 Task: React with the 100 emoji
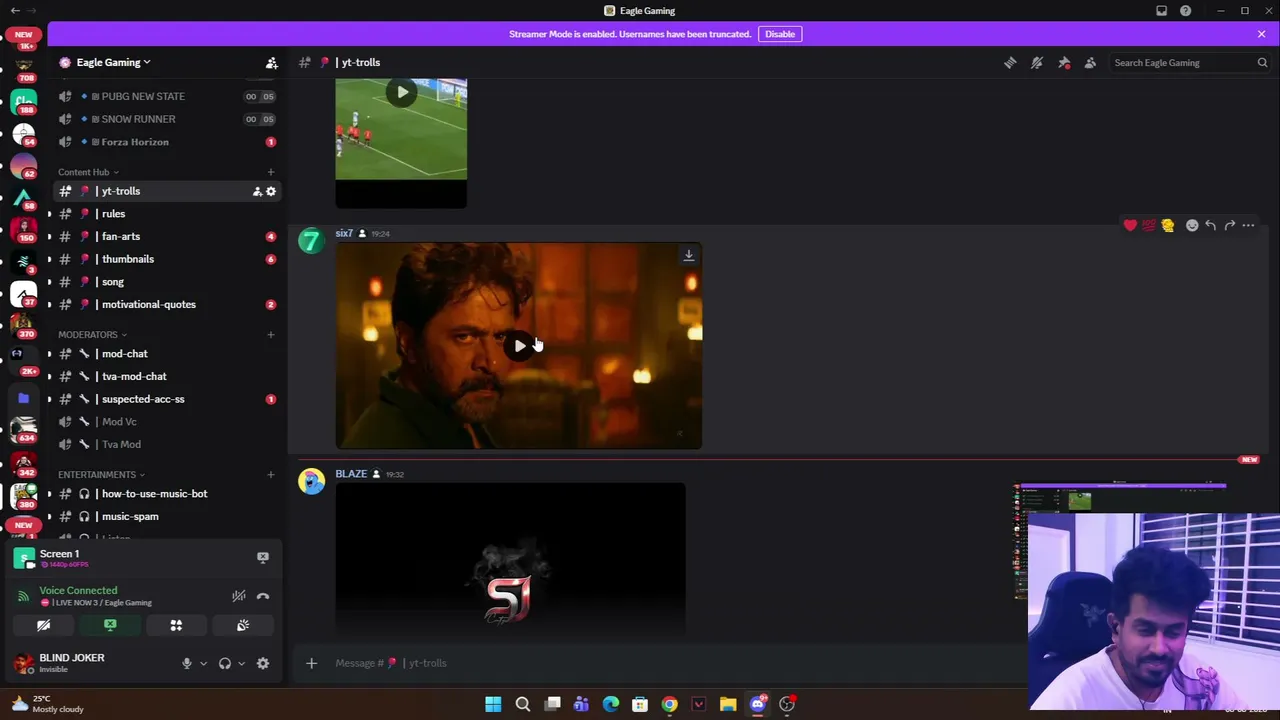1149,226
